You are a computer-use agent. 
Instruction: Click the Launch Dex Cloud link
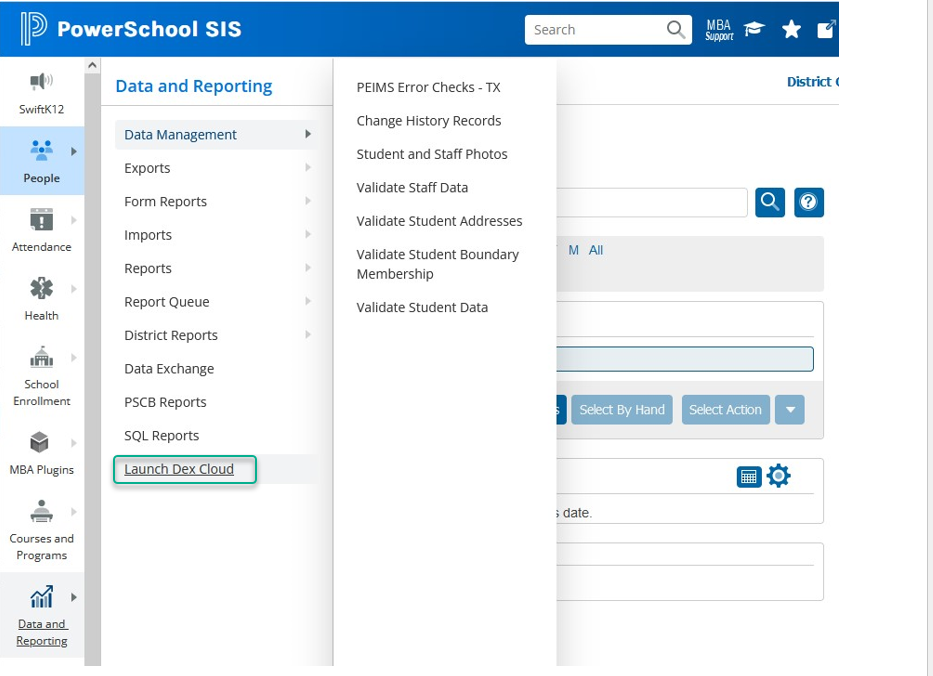pos(179,469)
